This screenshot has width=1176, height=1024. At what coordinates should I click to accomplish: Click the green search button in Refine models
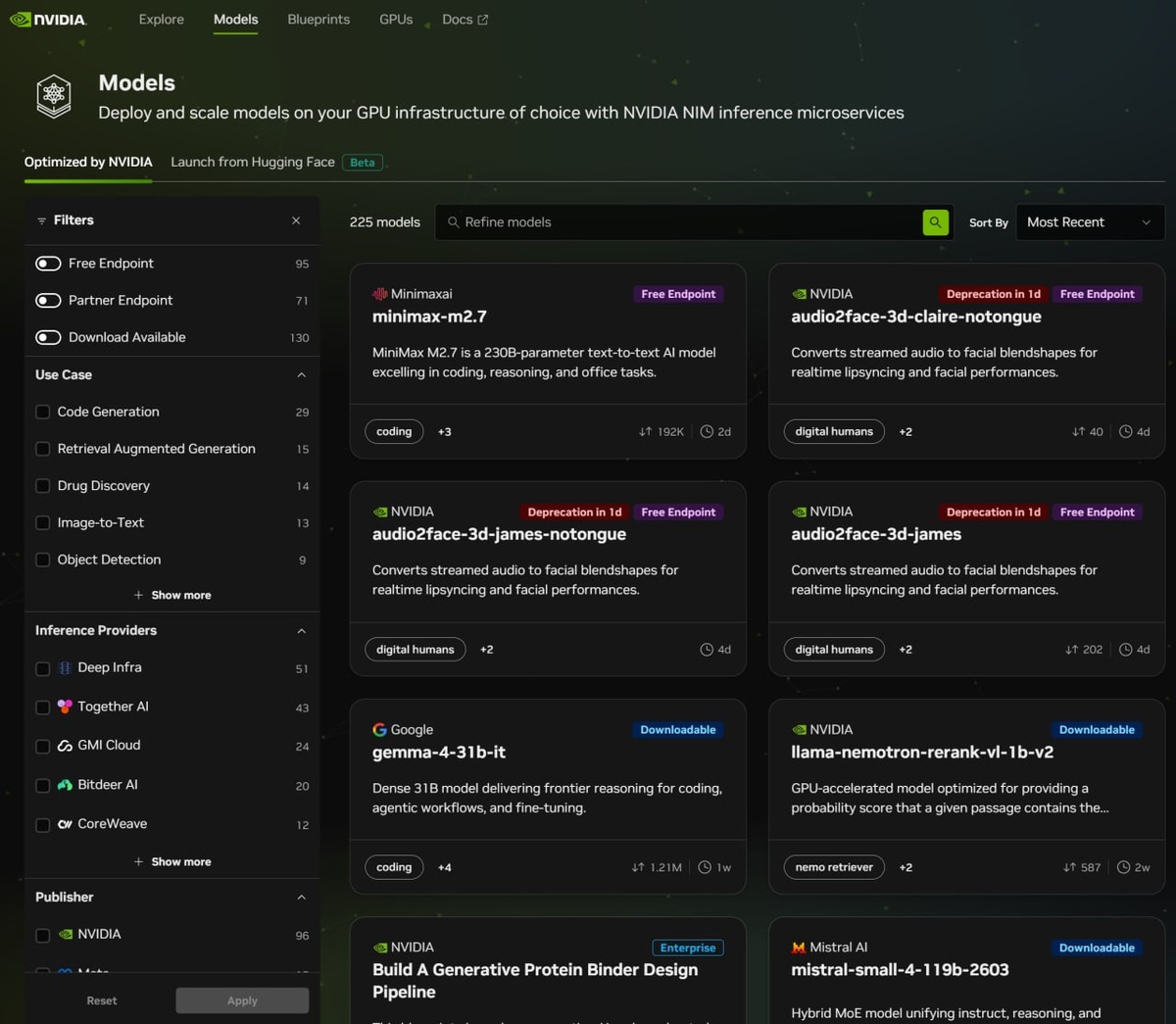(x=935, y=222)
